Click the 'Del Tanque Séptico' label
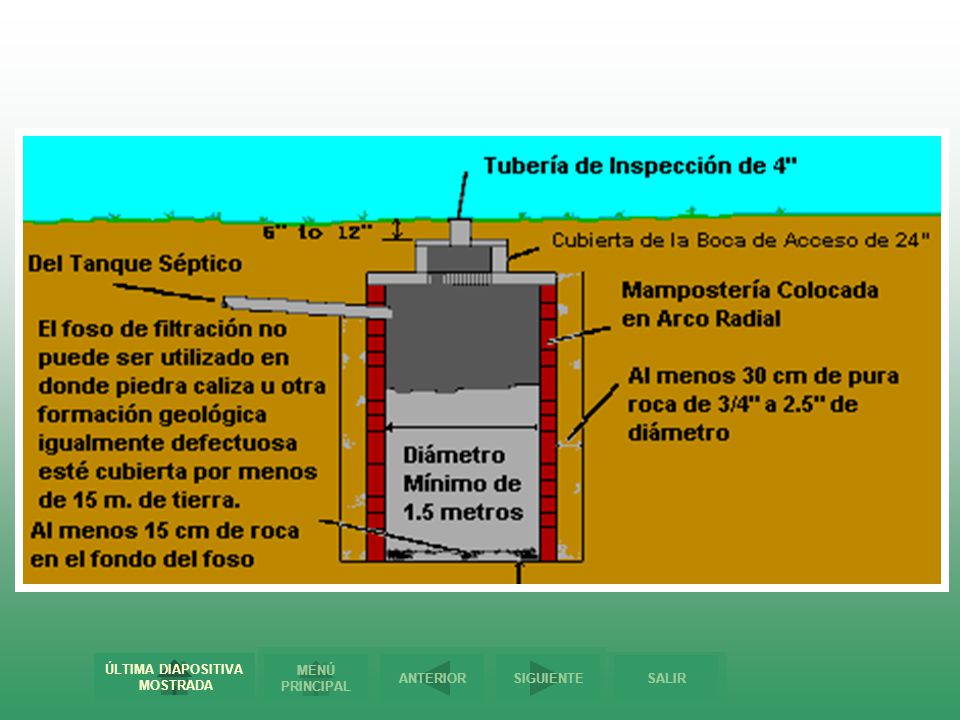This screenshot has width=960, height=720. pyautogui.click(x=135, y=263)
